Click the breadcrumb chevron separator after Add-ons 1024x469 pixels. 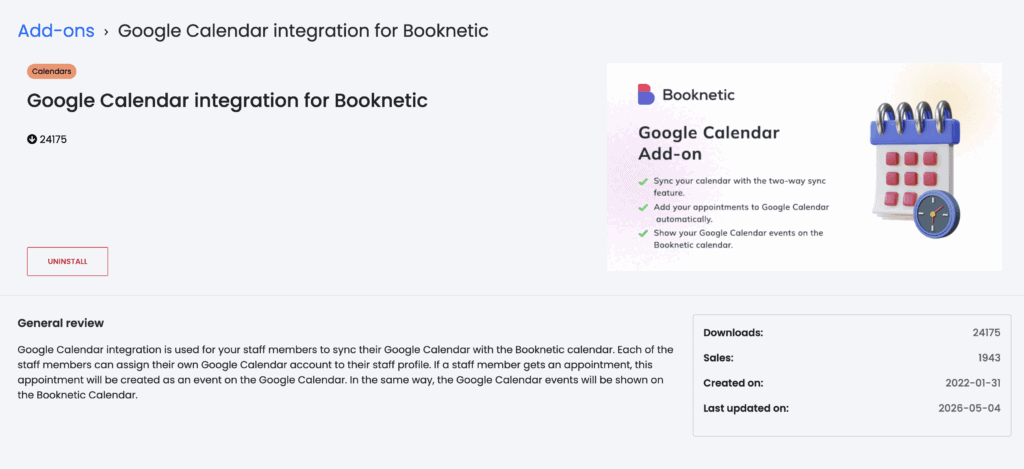coord(106,31)
